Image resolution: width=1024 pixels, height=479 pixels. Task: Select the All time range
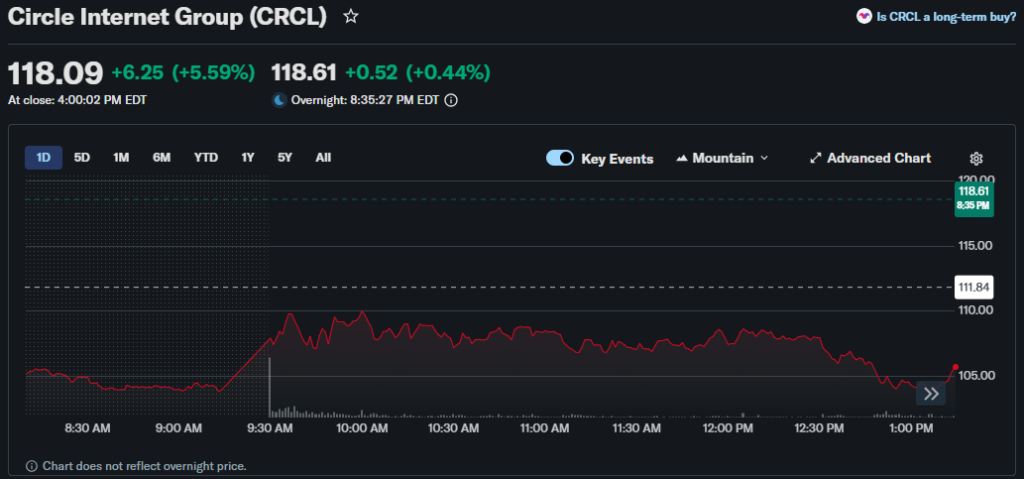pyautogui.click(x=323, y=157)
